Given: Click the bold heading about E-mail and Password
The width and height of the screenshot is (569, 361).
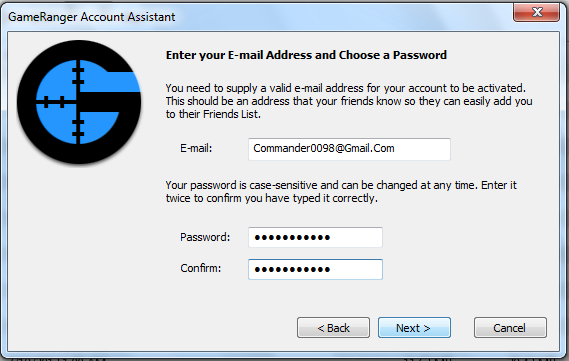Looking at the screenshot, I should pos(306,55).
